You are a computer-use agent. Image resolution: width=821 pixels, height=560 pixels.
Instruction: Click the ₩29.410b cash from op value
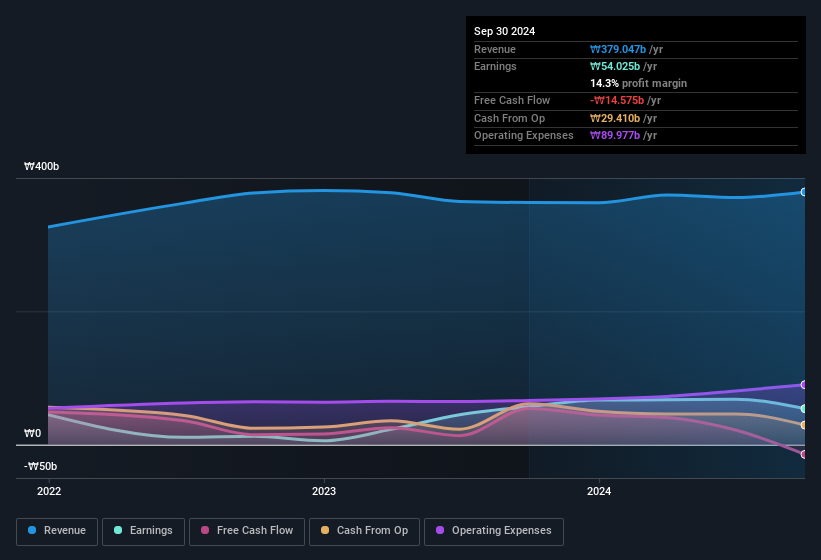(615, 118)
